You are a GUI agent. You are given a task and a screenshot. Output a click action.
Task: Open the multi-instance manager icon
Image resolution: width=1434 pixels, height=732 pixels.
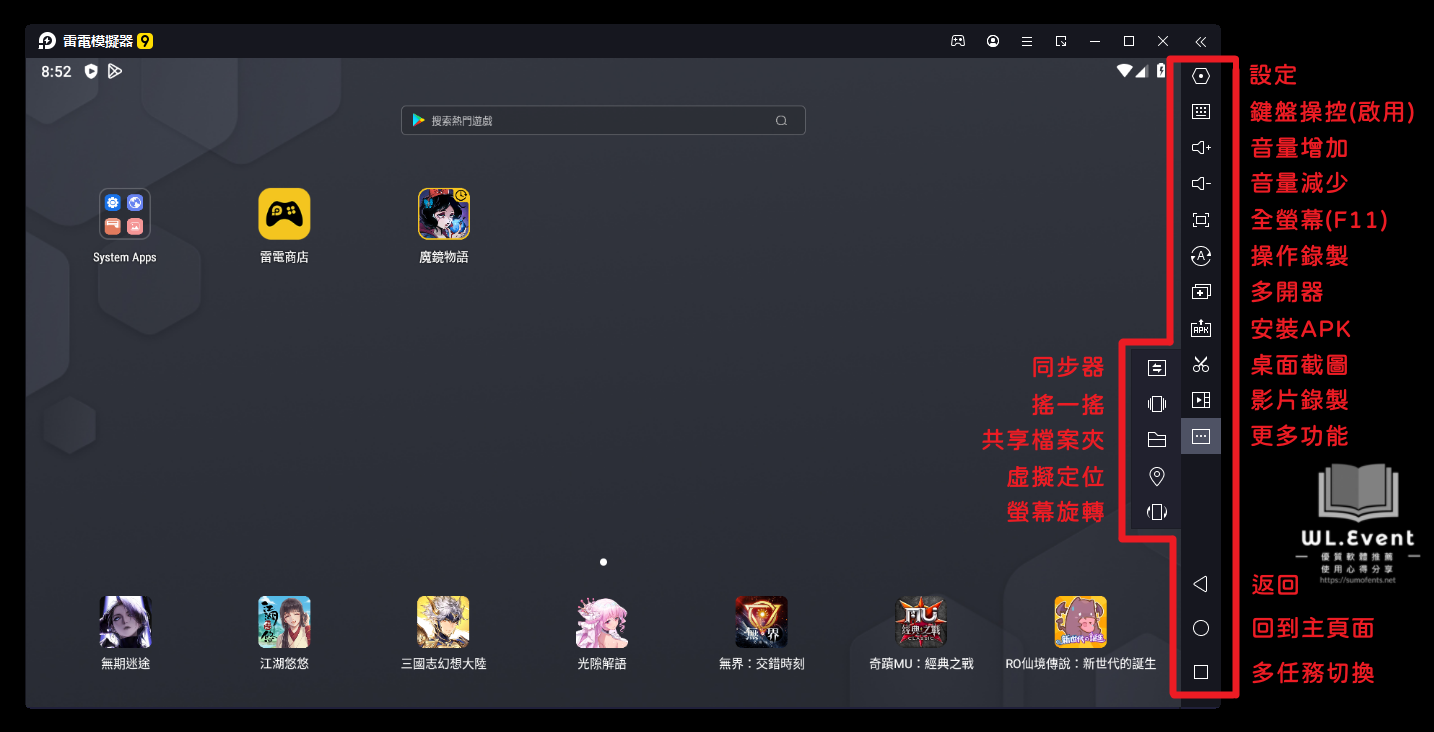1201,292
